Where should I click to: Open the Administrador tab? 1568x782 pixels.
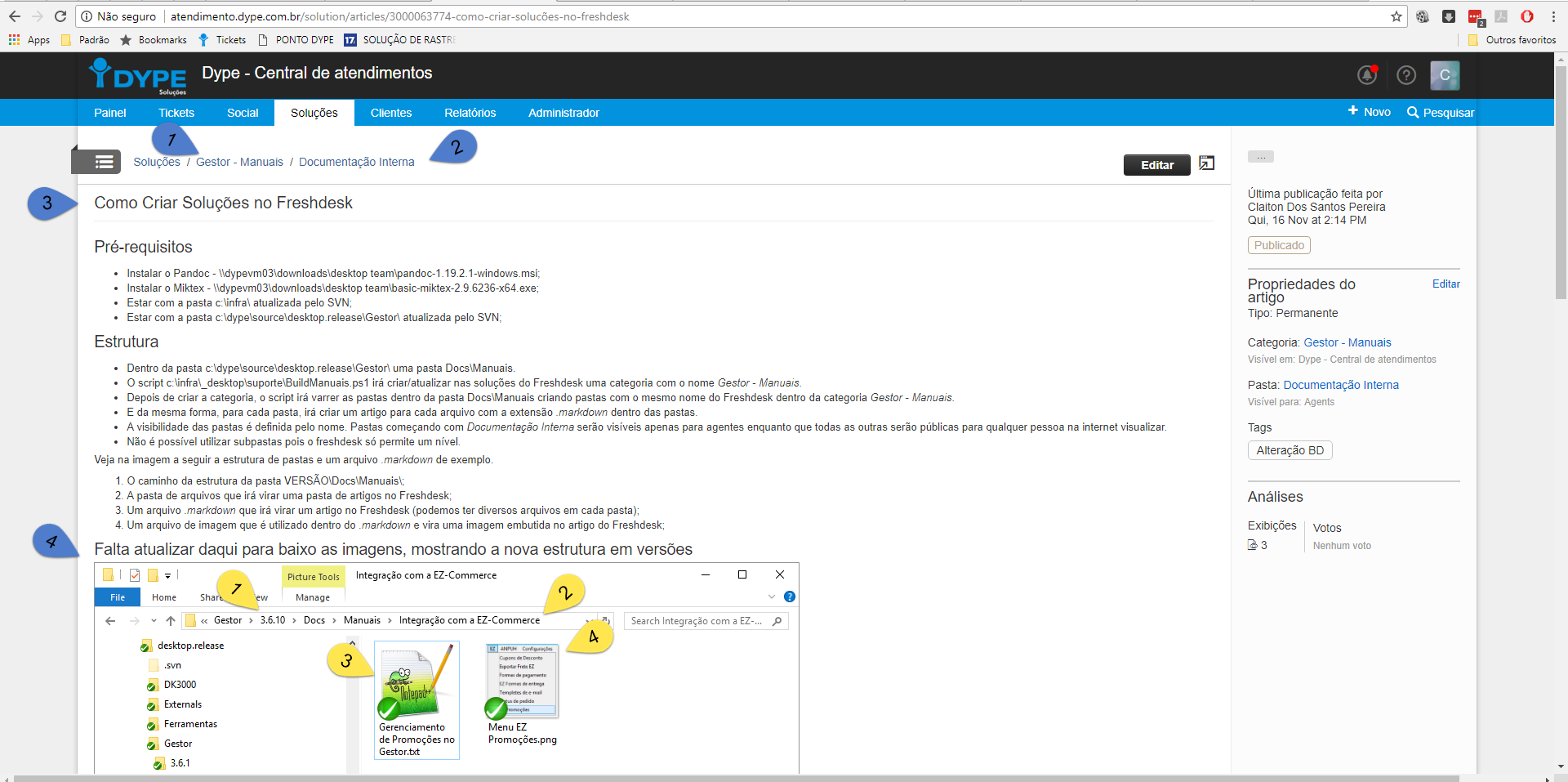563,113
